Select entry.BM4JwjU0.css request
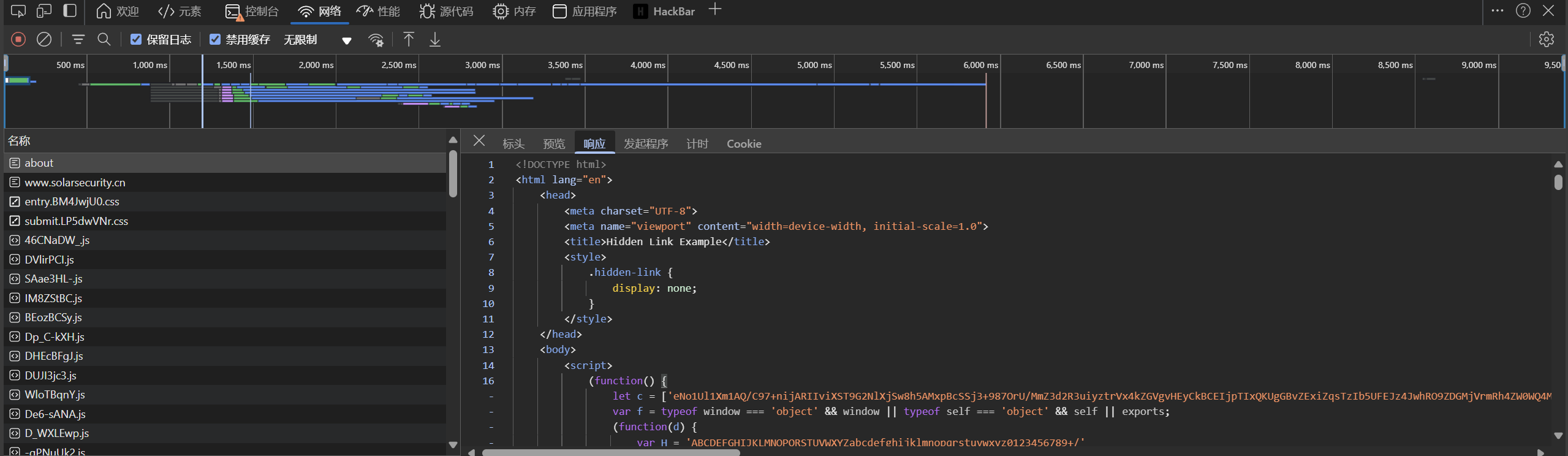The image size is (1568, 456). point(225,202)
